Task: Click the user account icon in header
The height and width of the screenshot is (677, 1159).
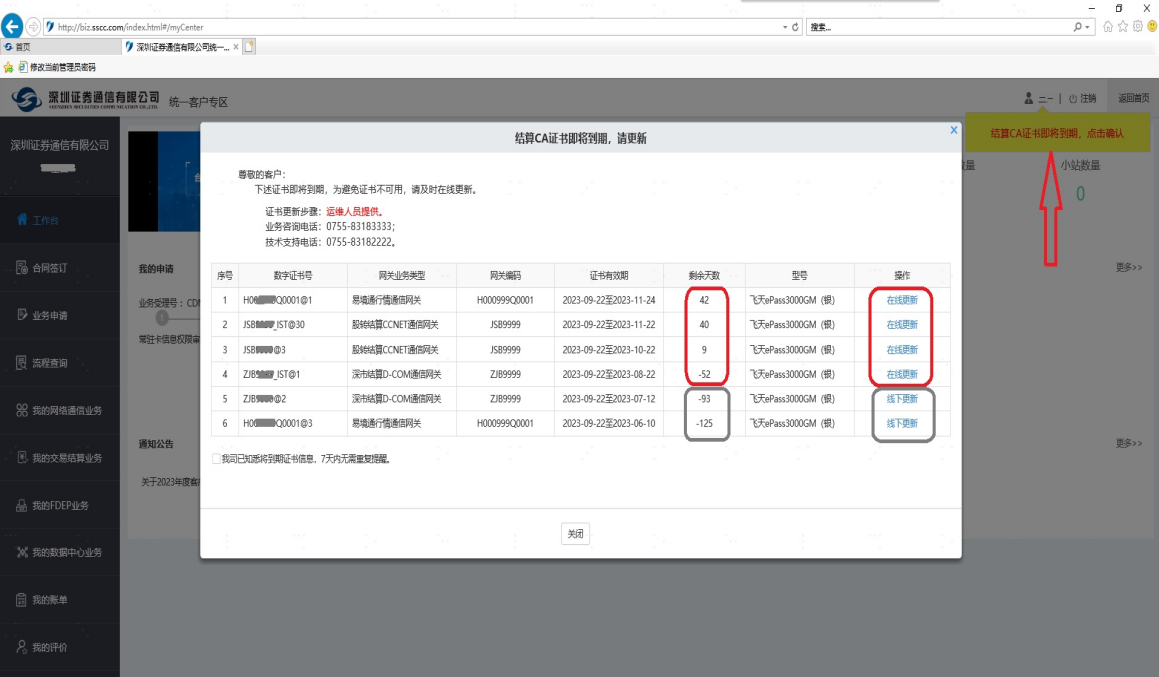Action: tap(1028, 98)
